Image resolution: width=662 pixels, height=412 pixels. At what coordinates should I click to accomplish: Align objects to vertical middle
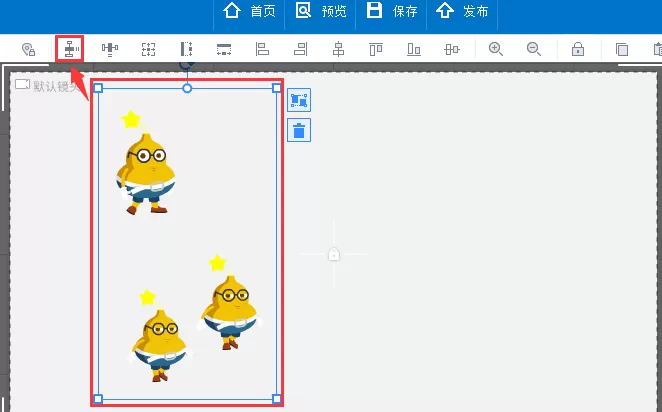[452, 49]
